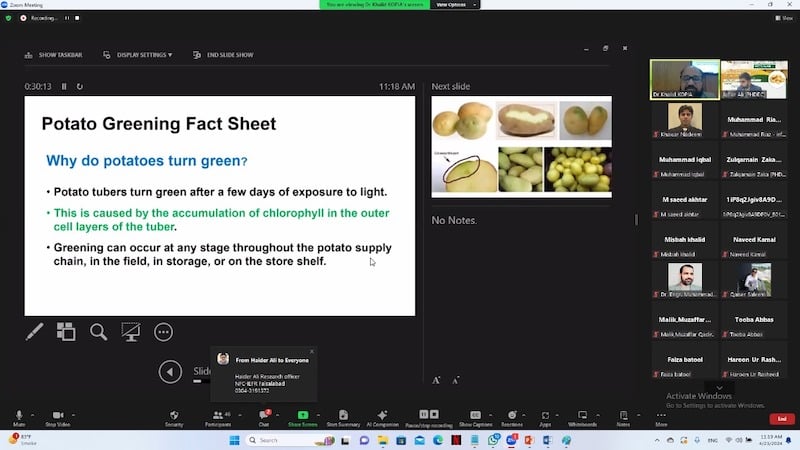Pause the presenter view timer

(64, 87)
